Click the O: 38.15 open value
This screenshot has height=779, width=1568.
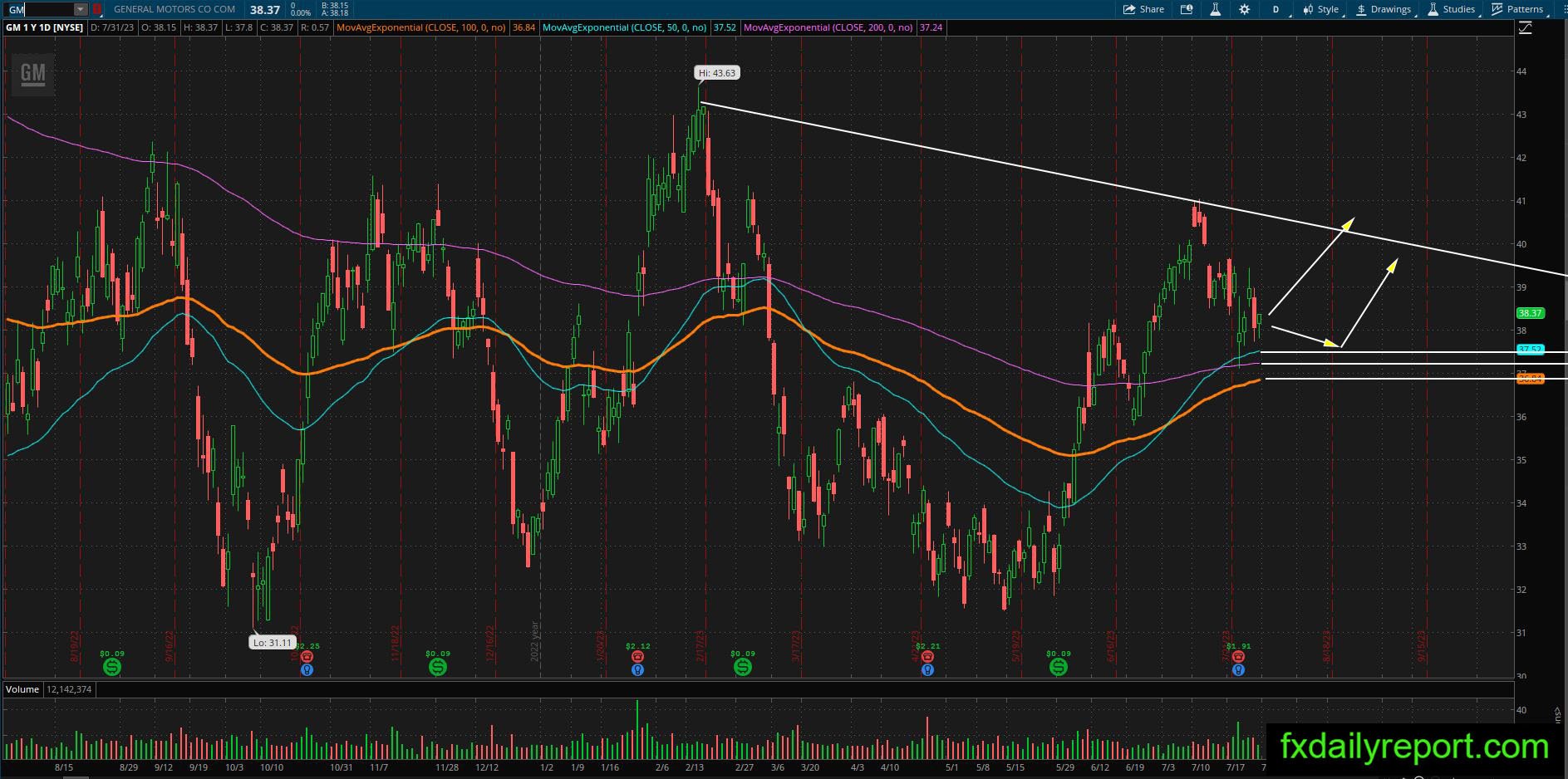click(160, 27)
